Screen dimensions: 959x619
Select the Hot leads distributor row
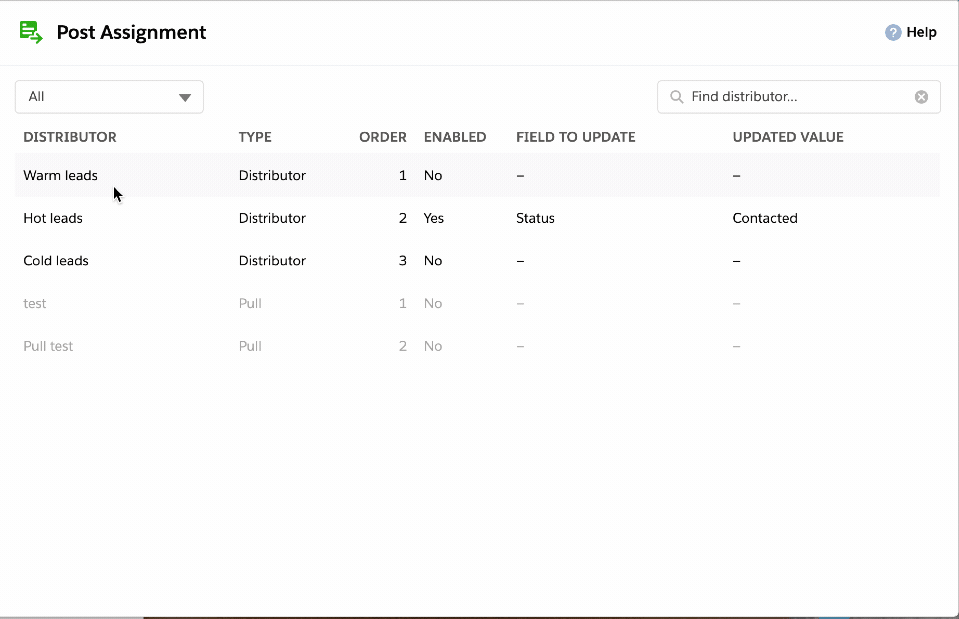[x=478, y=218]
